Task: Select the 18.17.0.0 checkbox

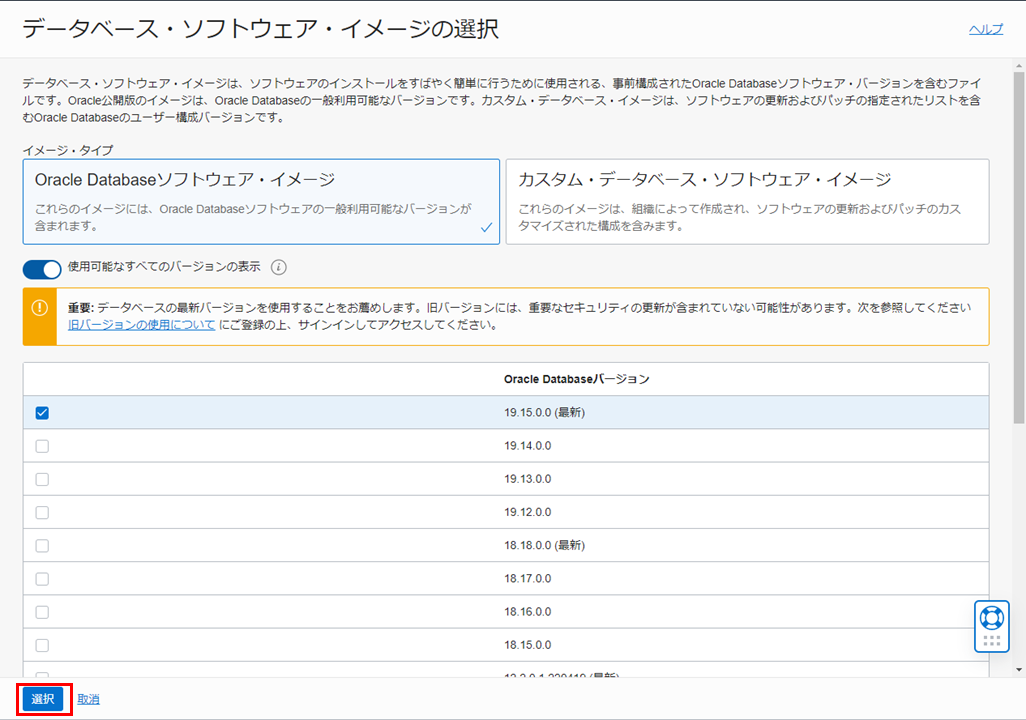Action: pyautogui.click(x=42, y=578)
